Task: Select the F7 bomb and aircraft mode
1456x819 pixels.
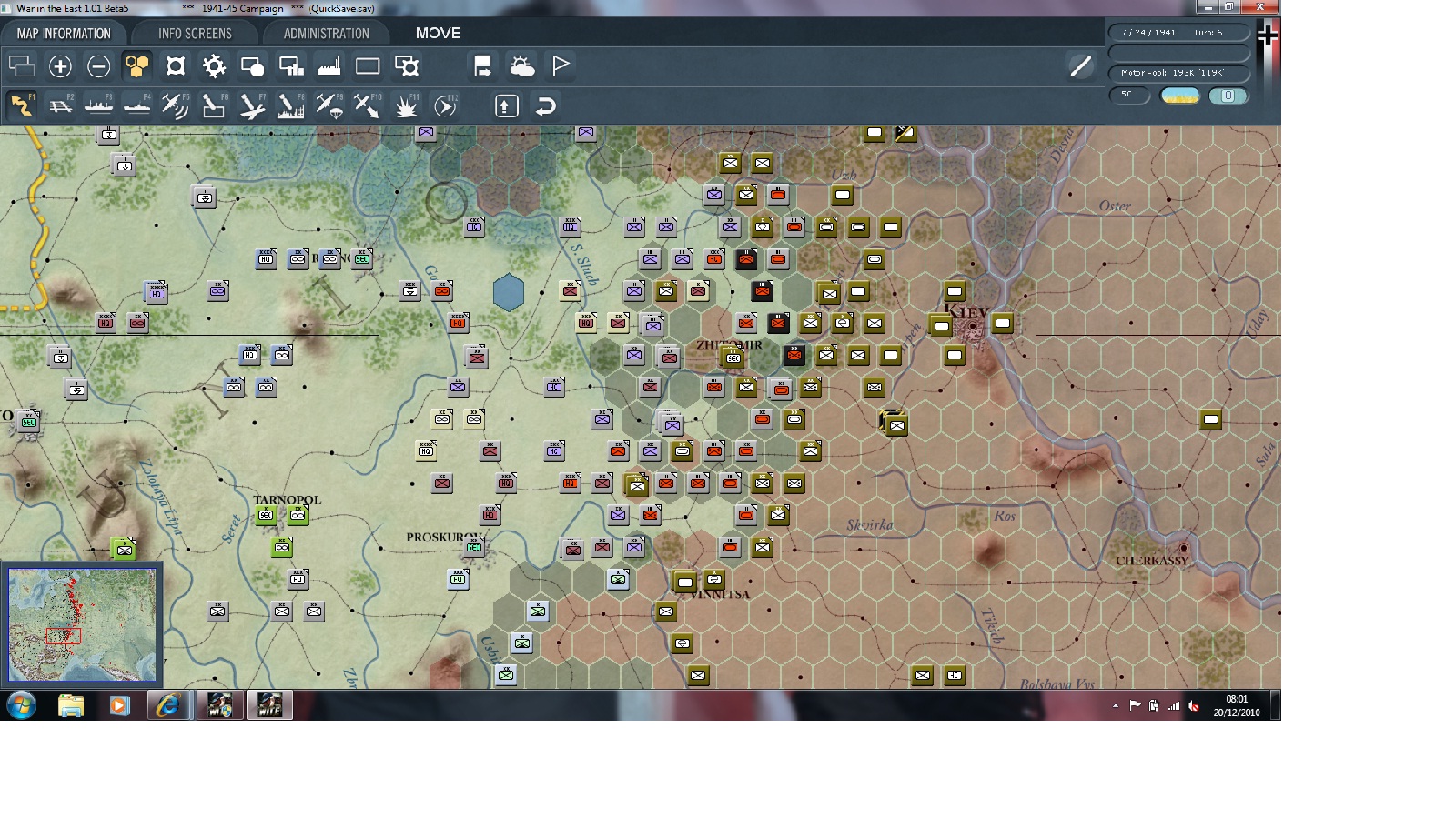Action: tap(252, 106)
